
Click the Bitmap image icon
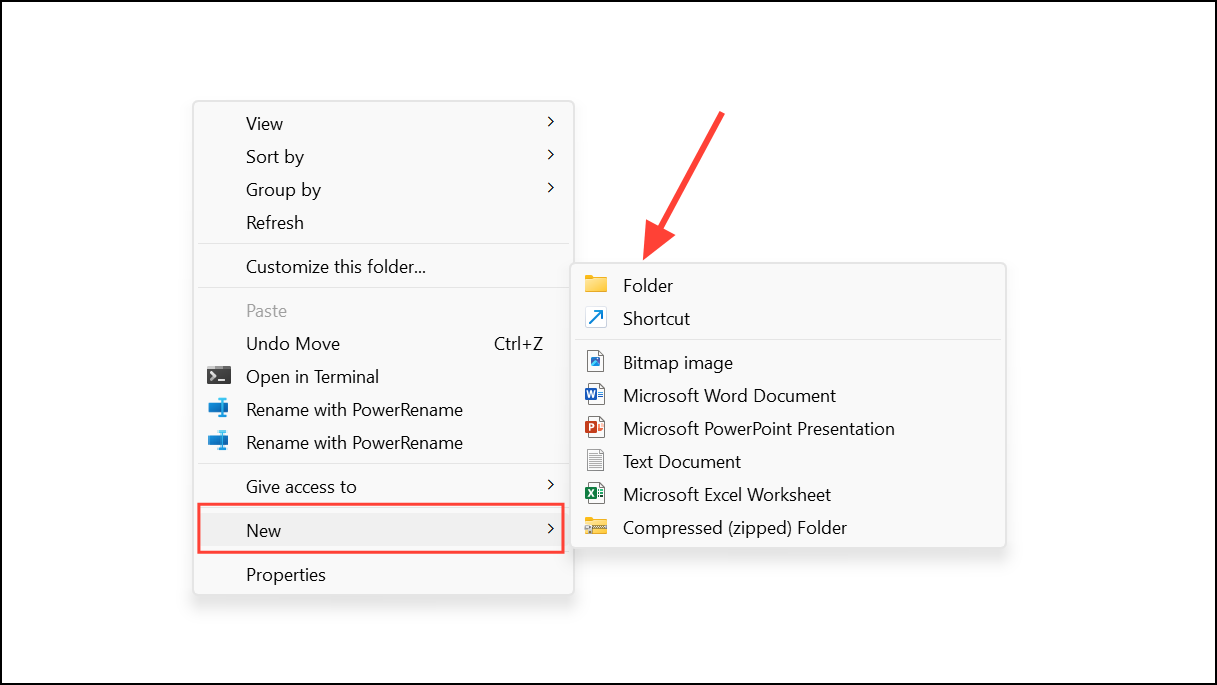click(x=596, y=361)
